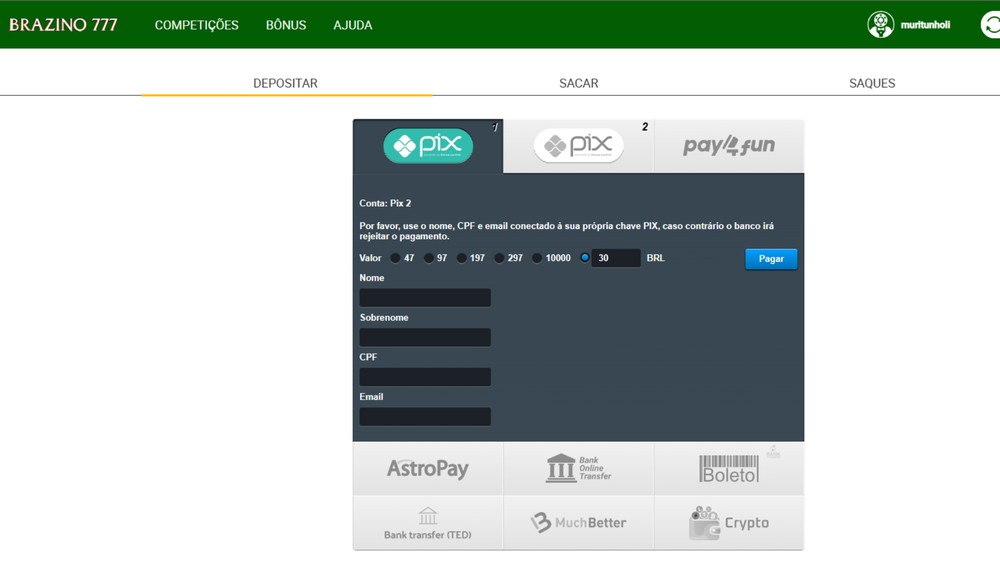This screenshot has width=1000, height=562.
Task: Focus the Nome input field
Action: [425, 298]
